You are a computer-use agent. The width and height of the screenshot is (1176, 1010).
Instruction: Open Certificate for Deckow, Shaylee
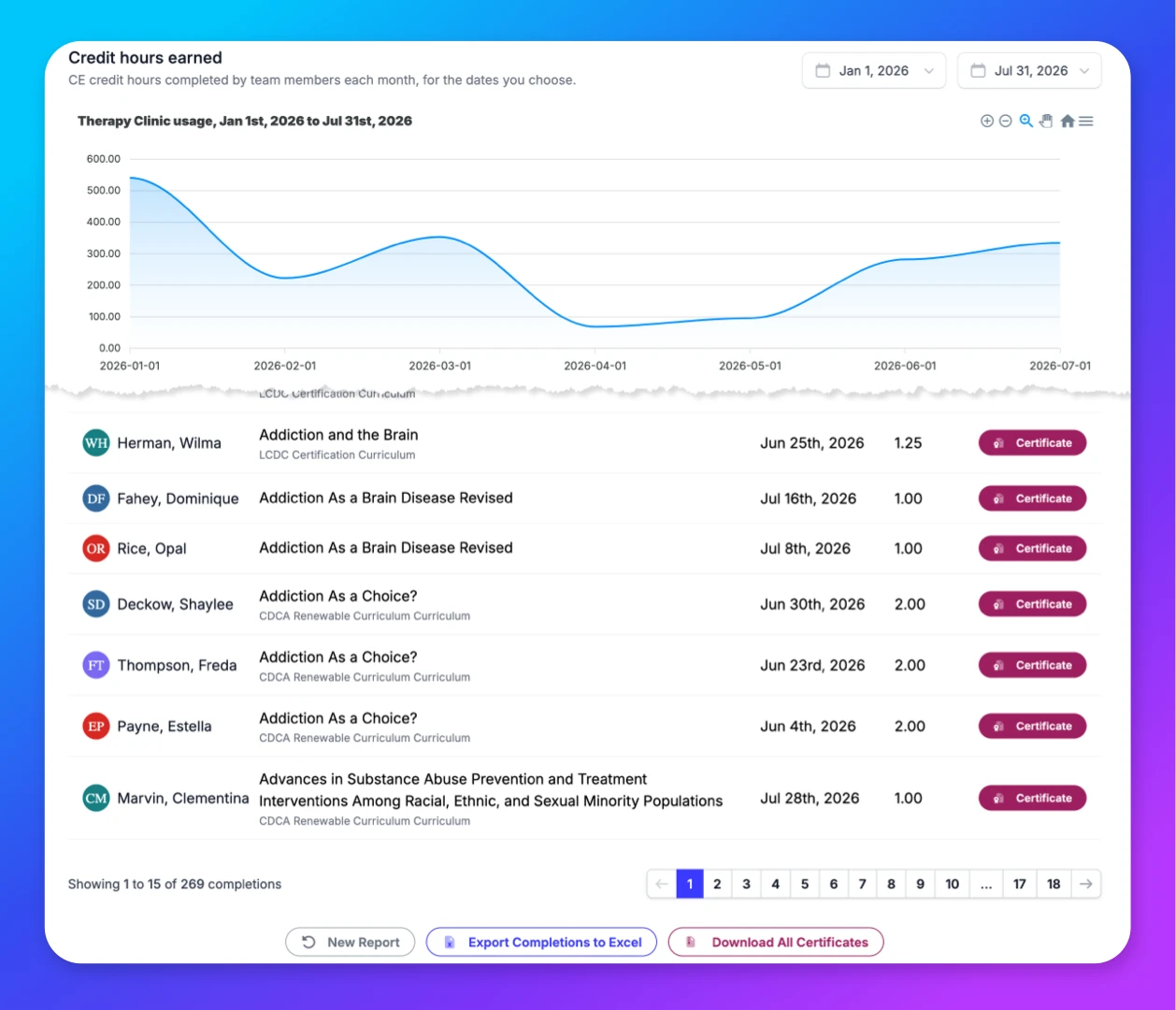1032,604
